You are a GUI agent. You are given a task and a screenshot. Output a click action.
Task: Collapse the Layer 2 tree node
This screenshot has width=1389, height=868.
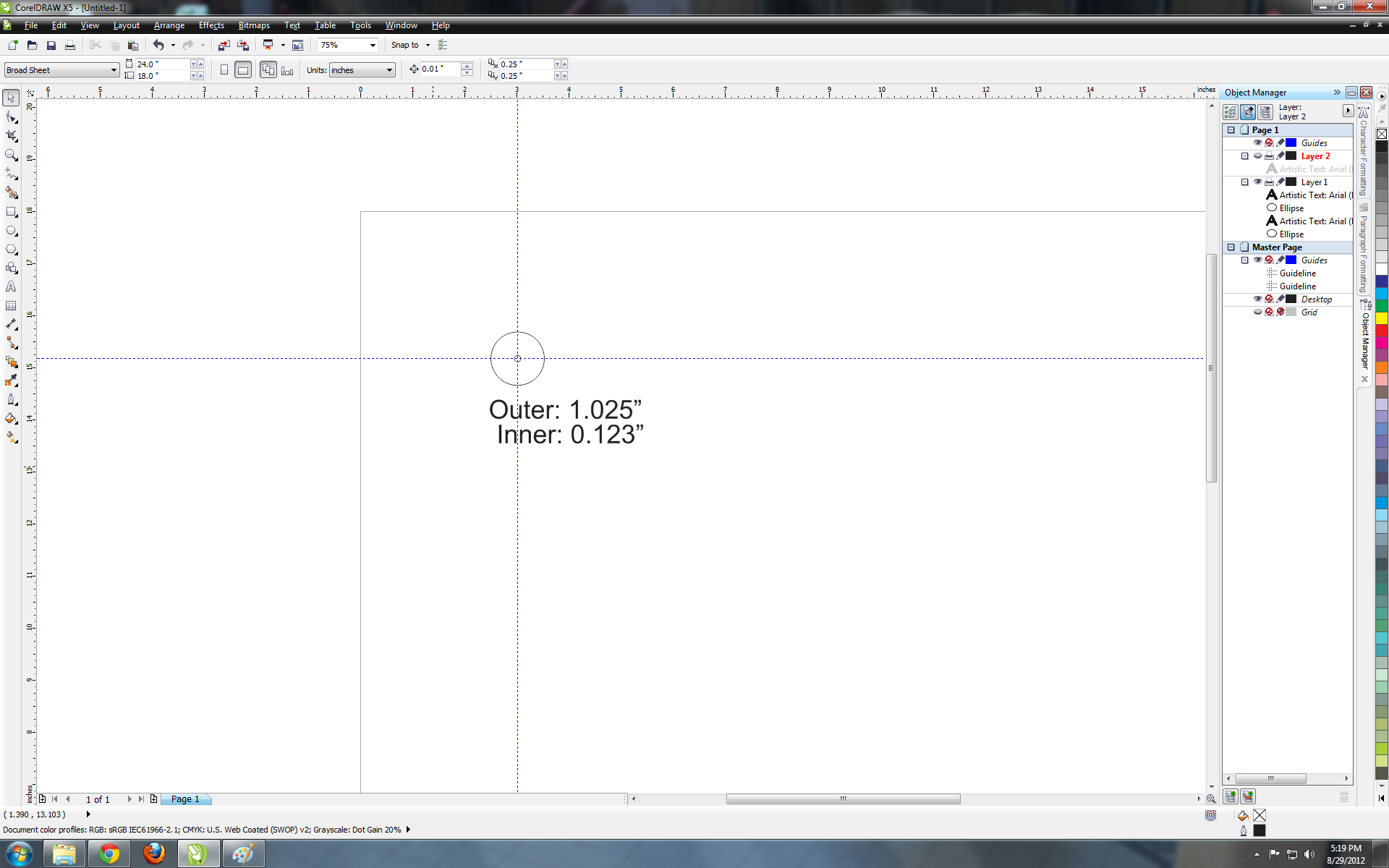pos(1244,156)
